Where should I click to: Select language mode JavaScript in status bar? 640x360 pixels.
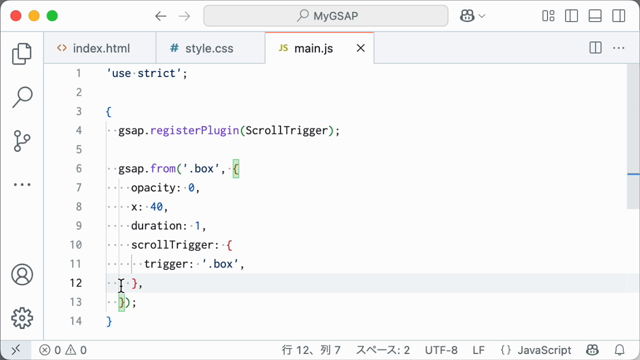(x=536, y=350)
